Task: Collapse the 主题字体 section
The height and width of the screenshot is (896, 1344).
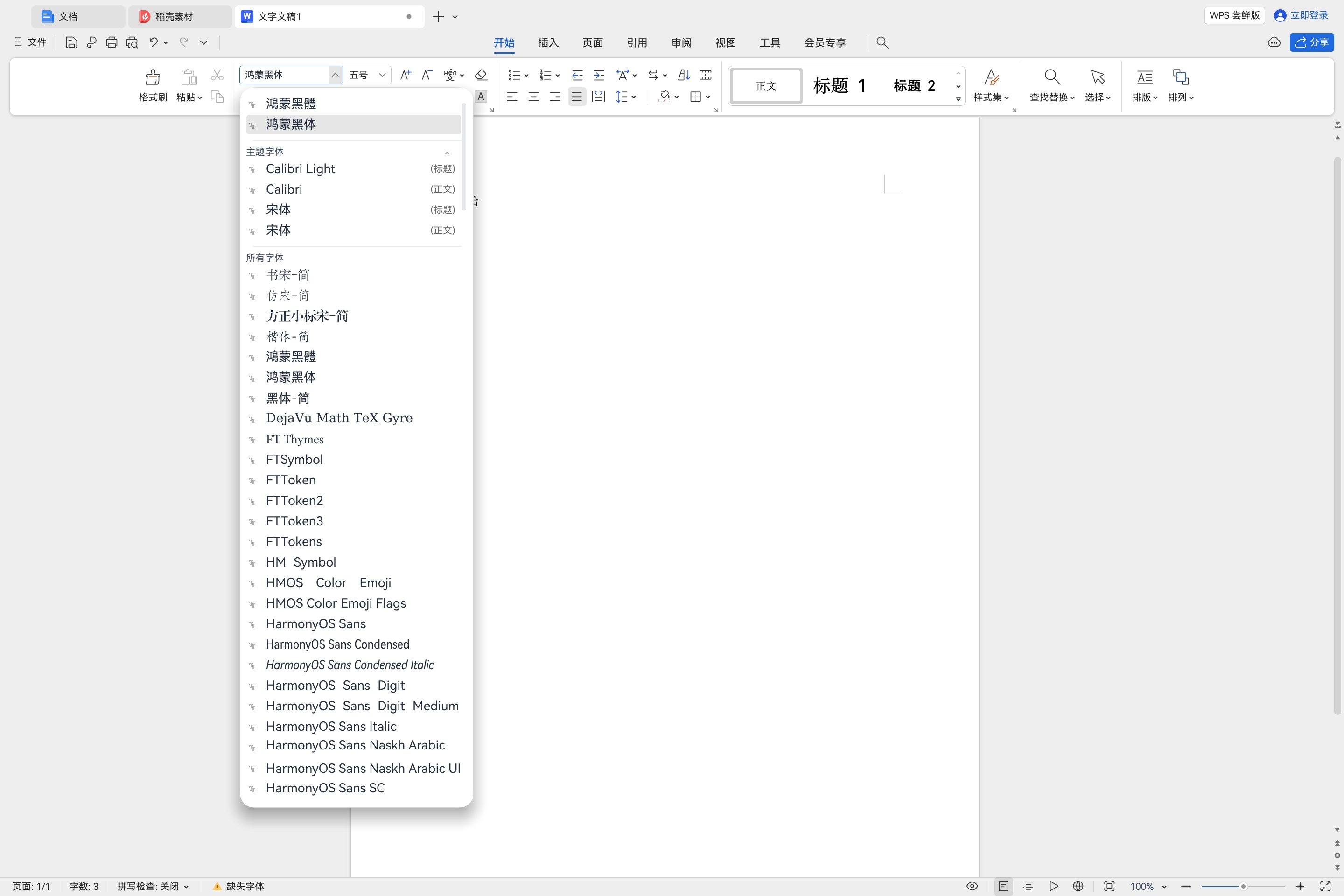Action: click(447, 153)
